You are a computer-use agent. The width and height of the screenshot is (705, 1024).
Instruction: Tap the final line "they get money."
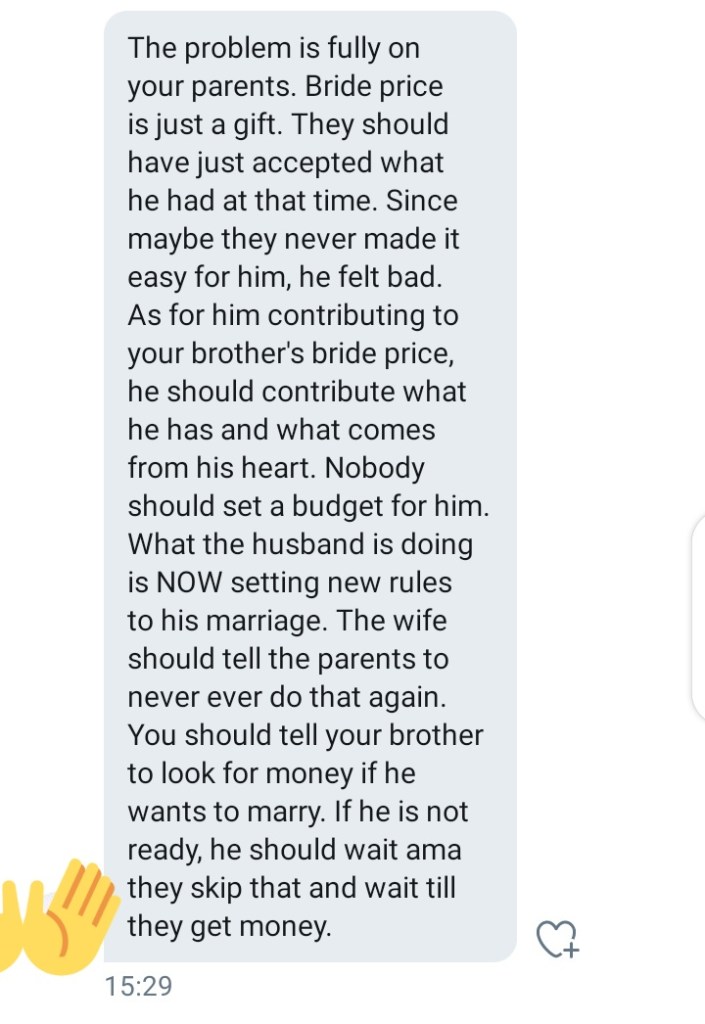click(230, 927)
